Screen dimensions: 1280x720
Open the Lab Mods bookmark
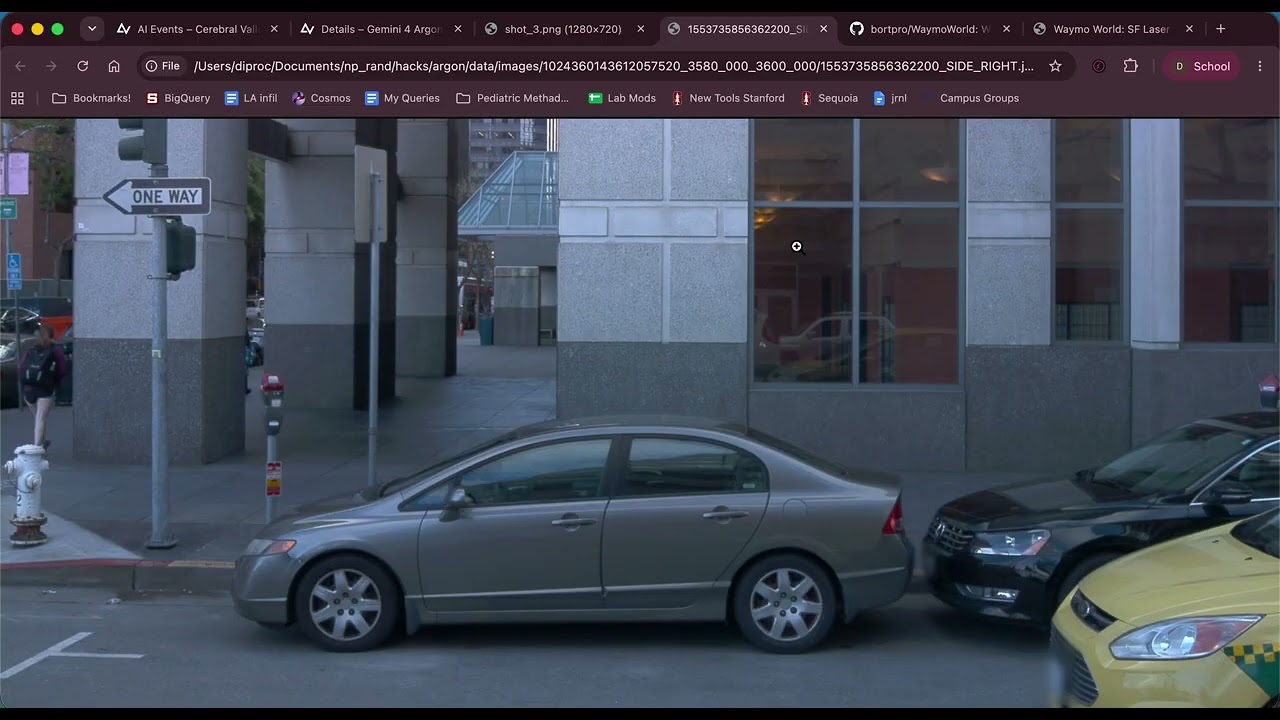[x=622, y=98]
